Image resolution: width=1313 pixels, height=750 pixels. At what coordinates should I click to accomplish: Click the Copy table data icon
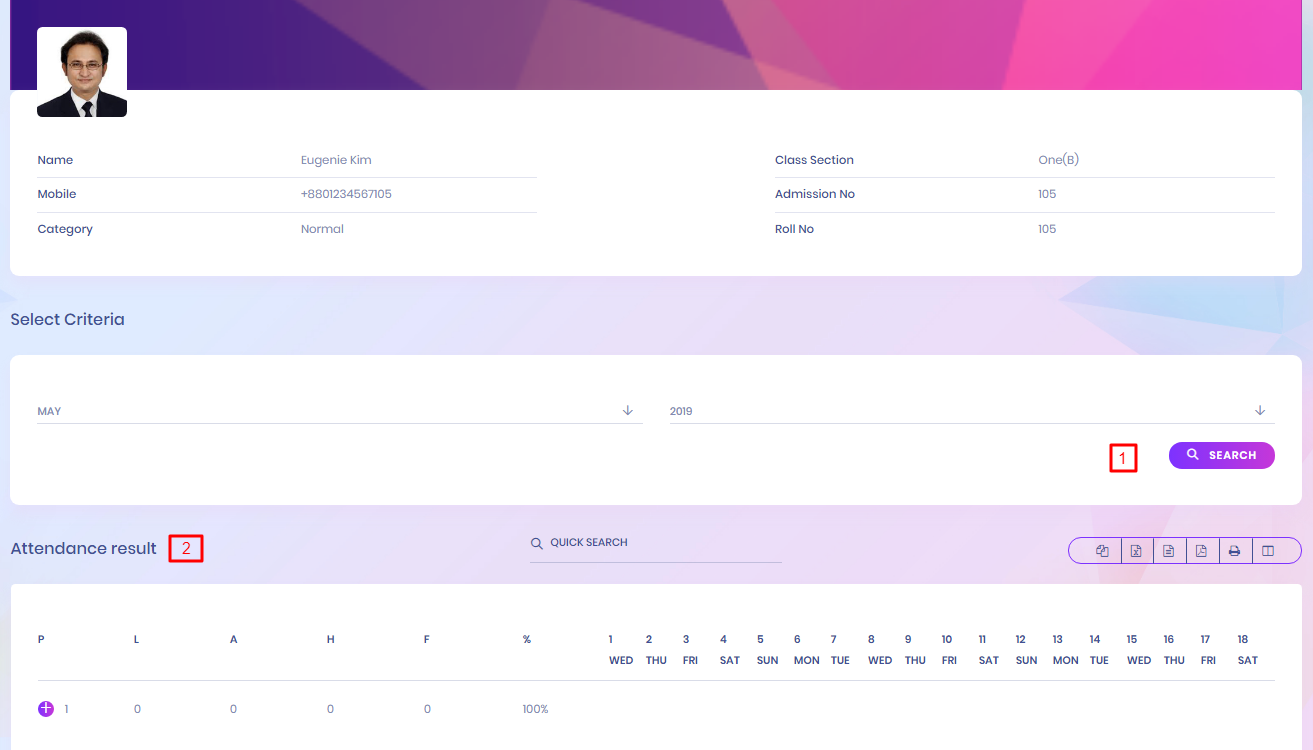tap(1102, 551)
